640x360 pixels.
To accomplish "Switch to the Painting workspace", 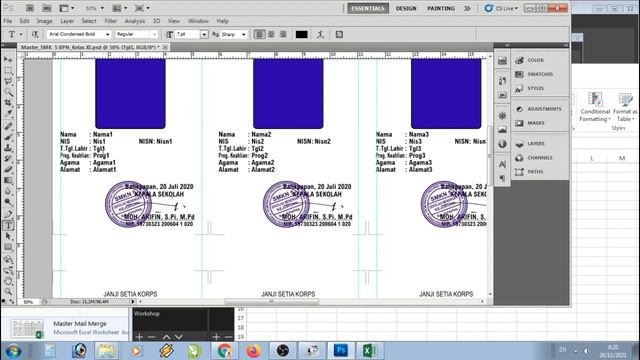I will point(441,8).
